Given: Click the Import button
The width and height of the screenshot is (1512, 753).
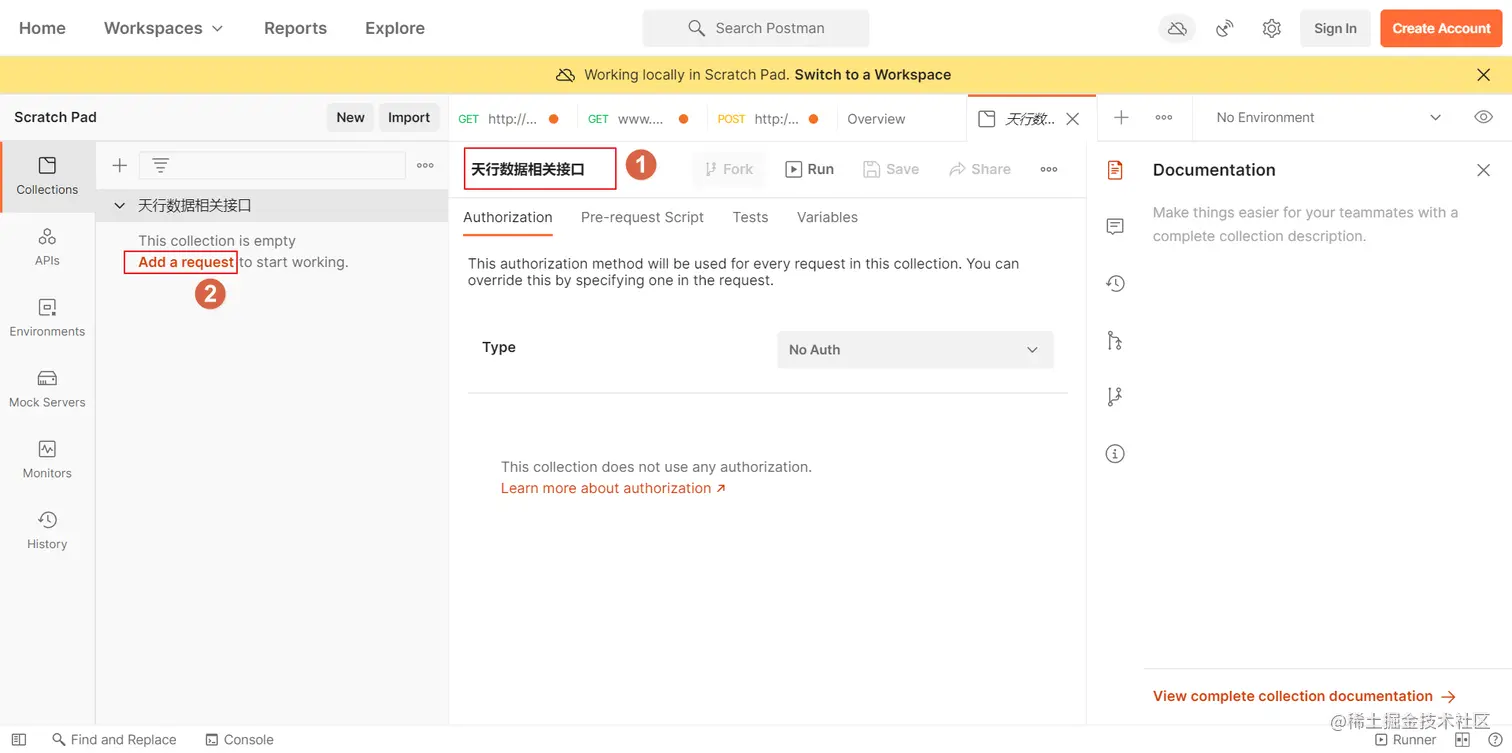Looking at the screenshot, I should (x=409, y=117).
